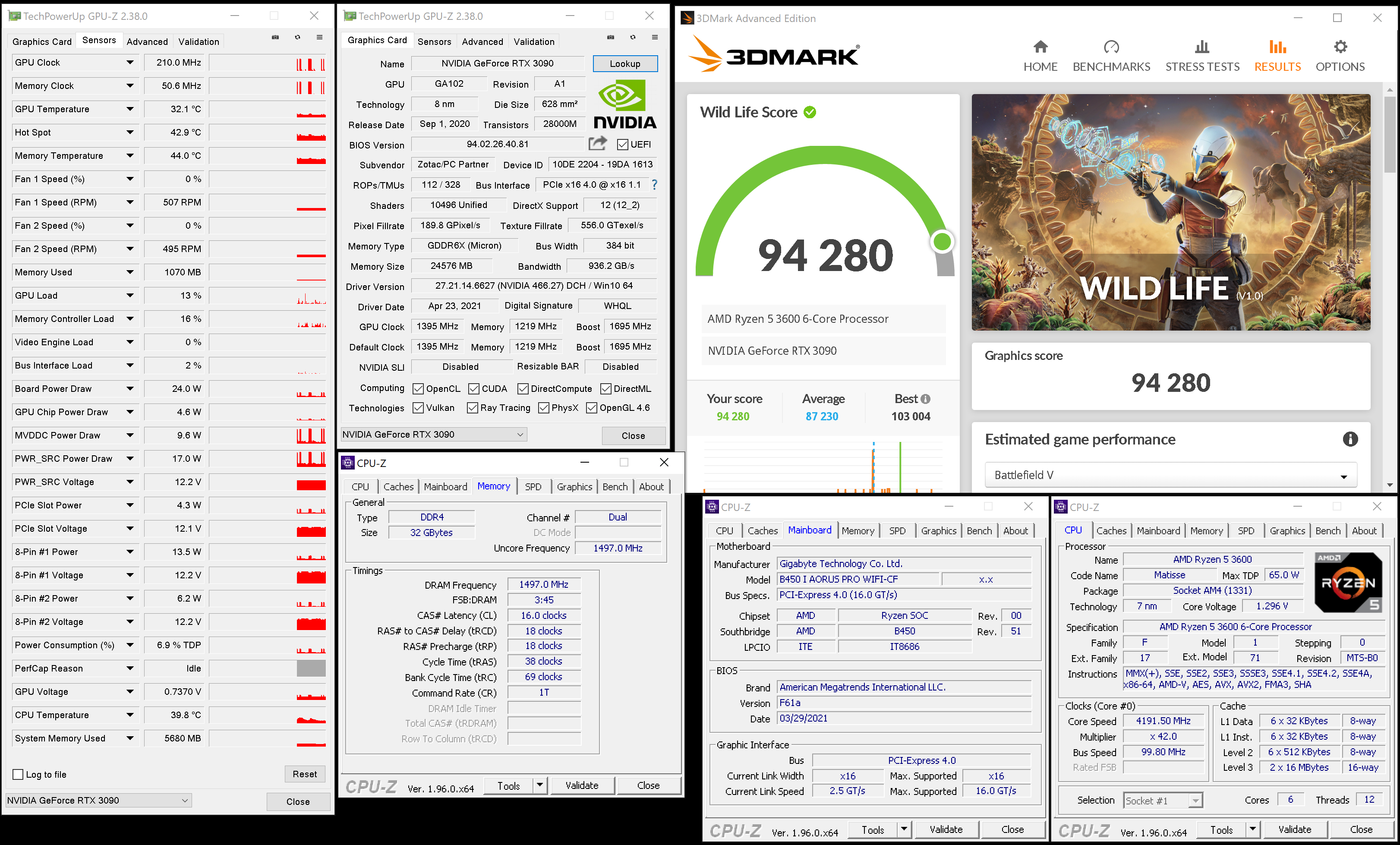Switch to Graphics Card tab in GPU-Z Sensors window

point(41,41)
